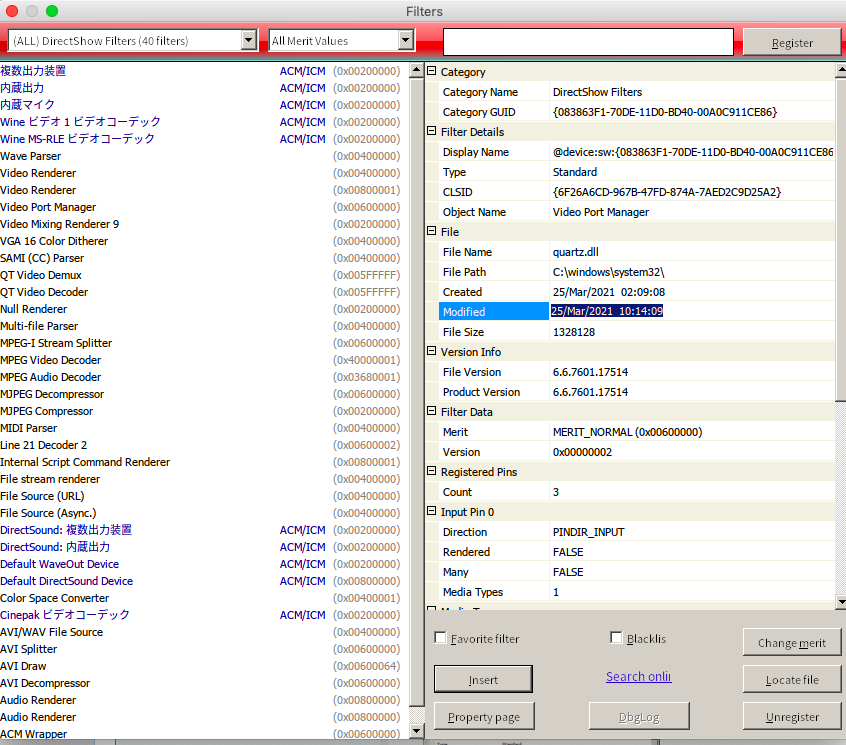
Task: Open the DirectShow Filters category dropdown
Action: [x=249, y=41]
